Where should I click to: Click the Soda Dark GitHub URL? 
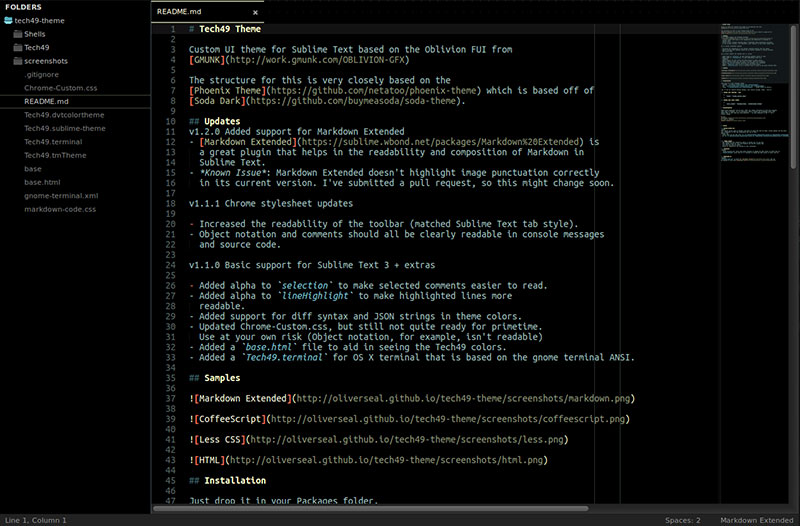pyautogui.click(x=353, y=101)
